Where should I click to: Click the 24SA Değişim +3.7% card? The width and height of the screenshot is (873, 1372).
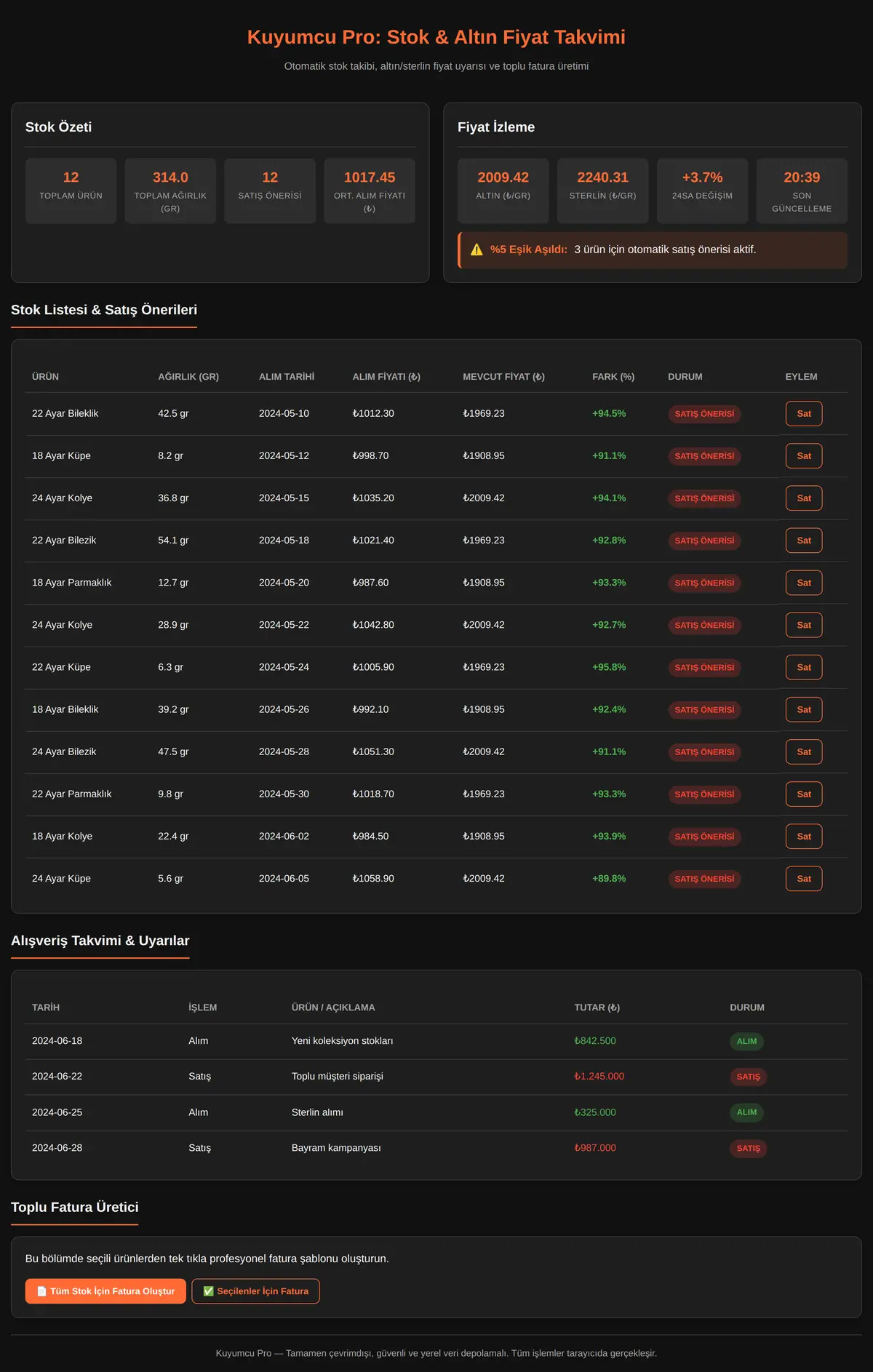702,191
